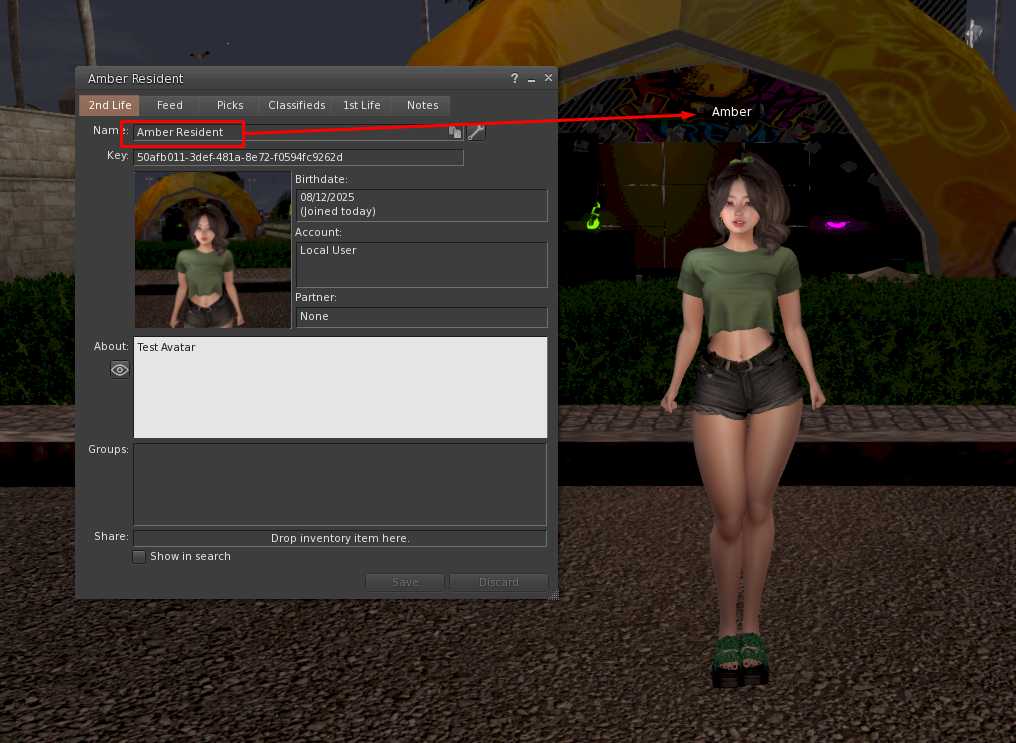The height and width of the screenshot is (743, 1016).
Task: Click the profile picture thumbnail
Action: pos(213,249)
